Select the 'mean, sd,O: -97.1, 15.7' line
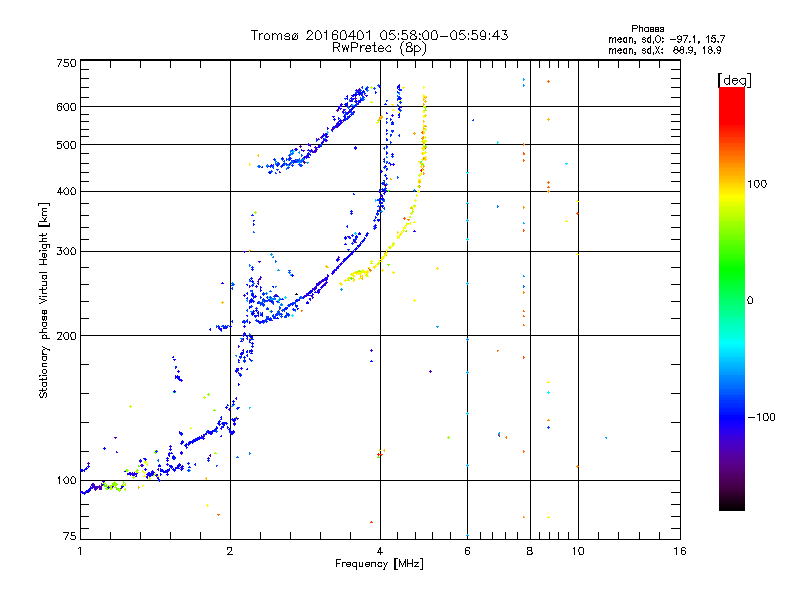Viewport: 800px width, 600px height. coord(666,39)
